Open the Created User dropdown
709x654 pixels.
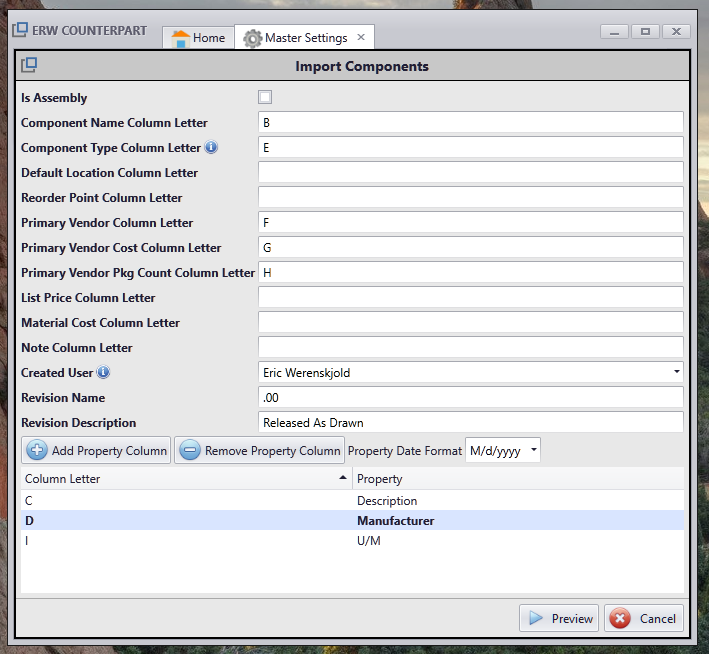tap(676, 372)
